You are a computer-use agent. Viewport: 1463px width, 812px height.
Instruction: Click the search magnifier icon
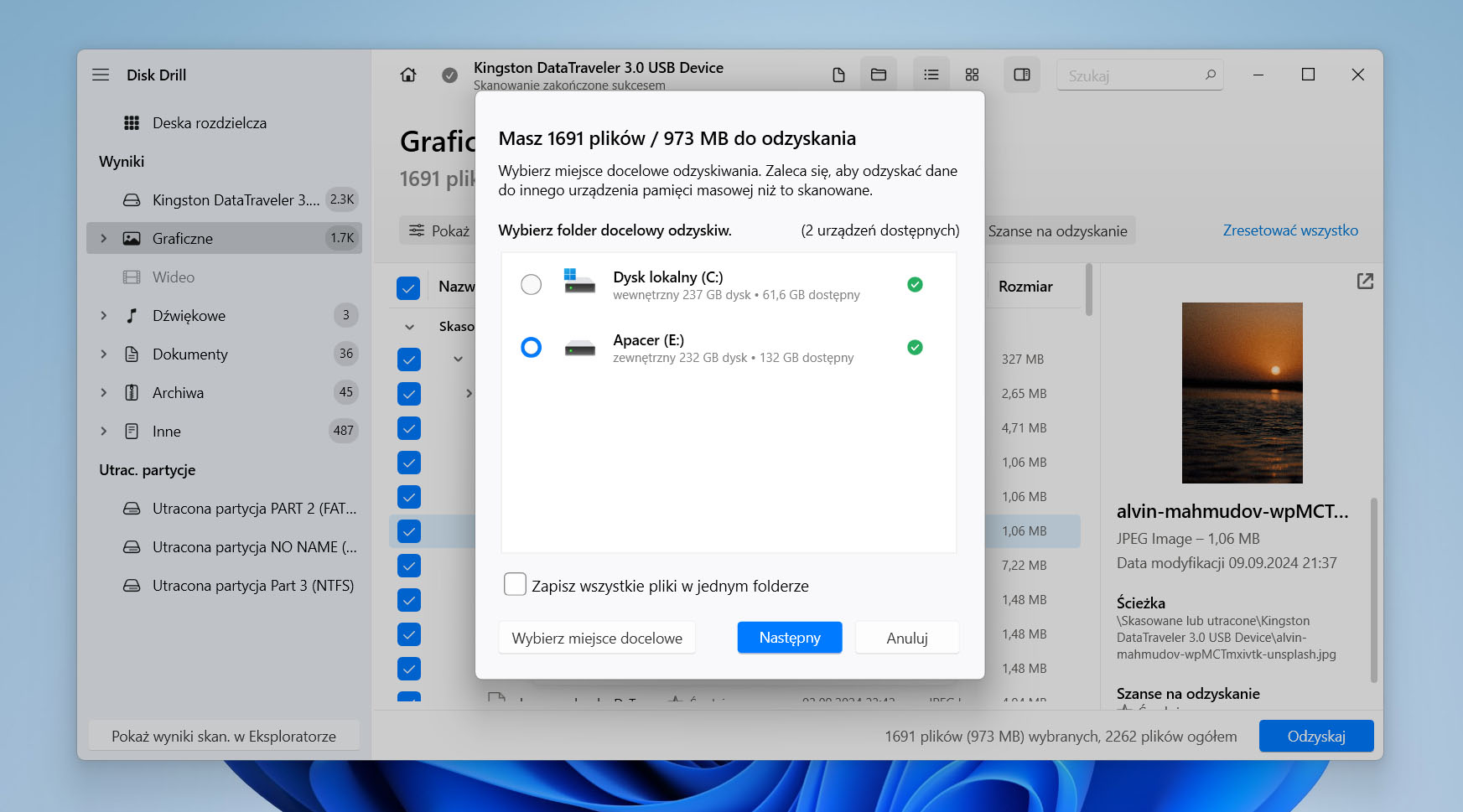[1210, 75]
